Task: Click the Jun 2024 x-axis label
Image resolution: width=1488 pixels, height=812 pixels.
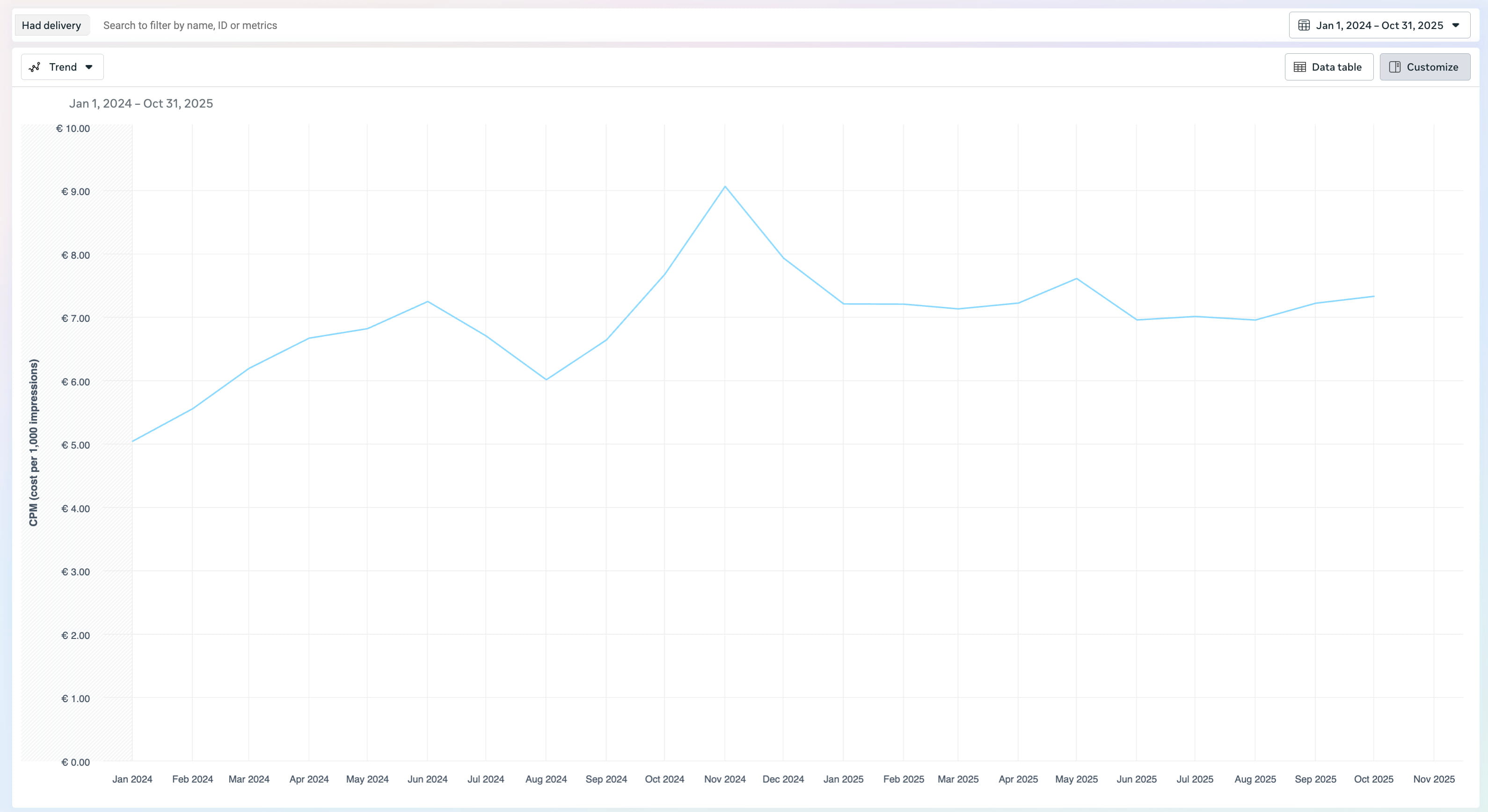Action: coord(428,779)
